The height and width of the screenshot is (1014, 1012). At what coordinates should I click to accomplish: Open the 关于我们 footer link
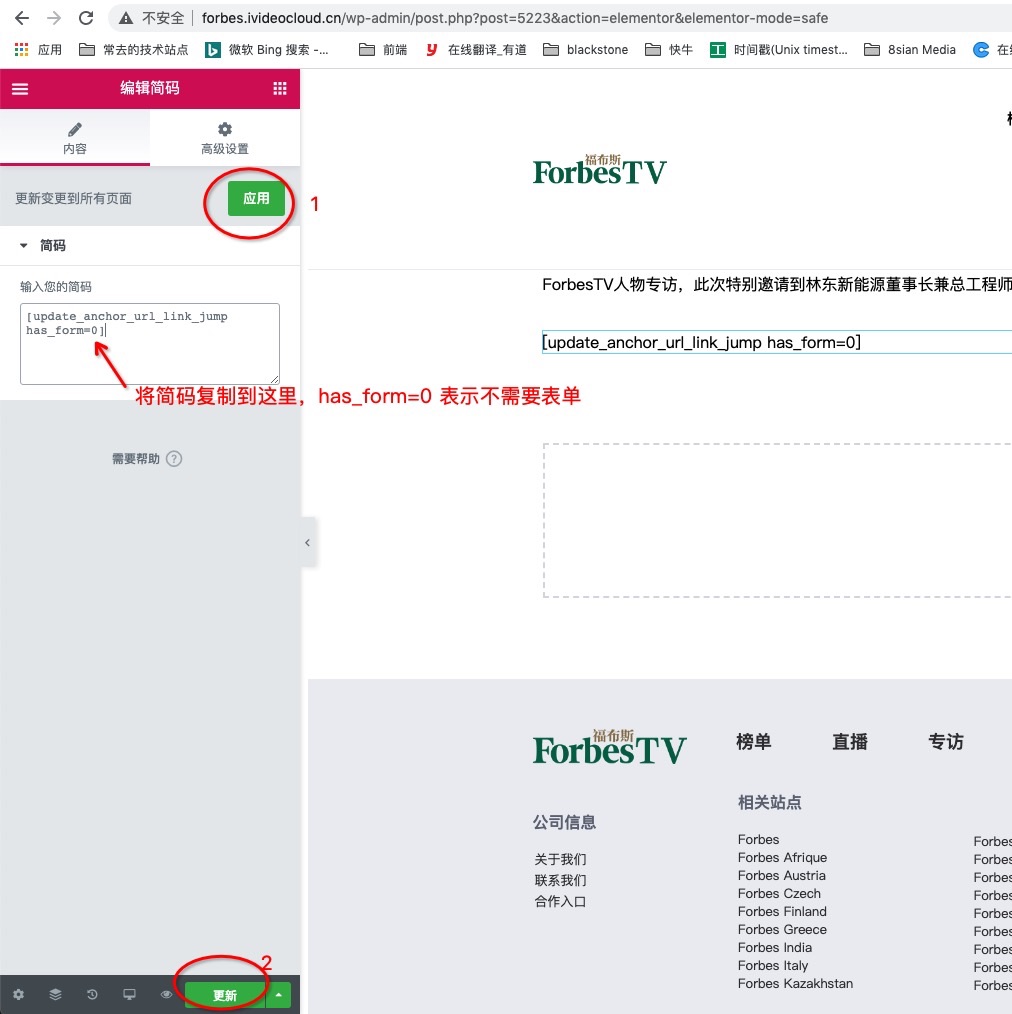pyautogui.click(x=560, y=859)
